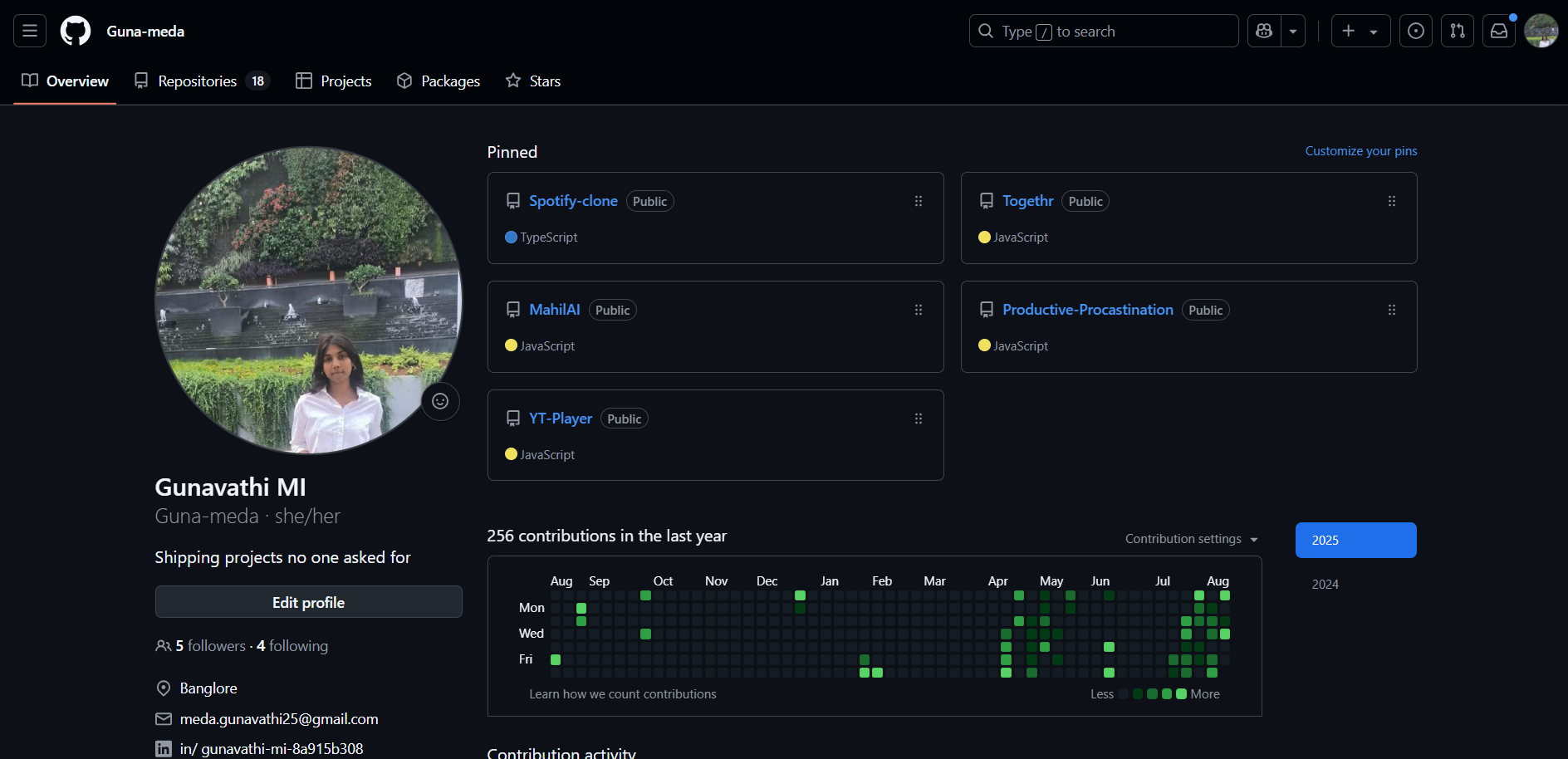
Task: Select the Overview tab
Action: tap(65, 81)
